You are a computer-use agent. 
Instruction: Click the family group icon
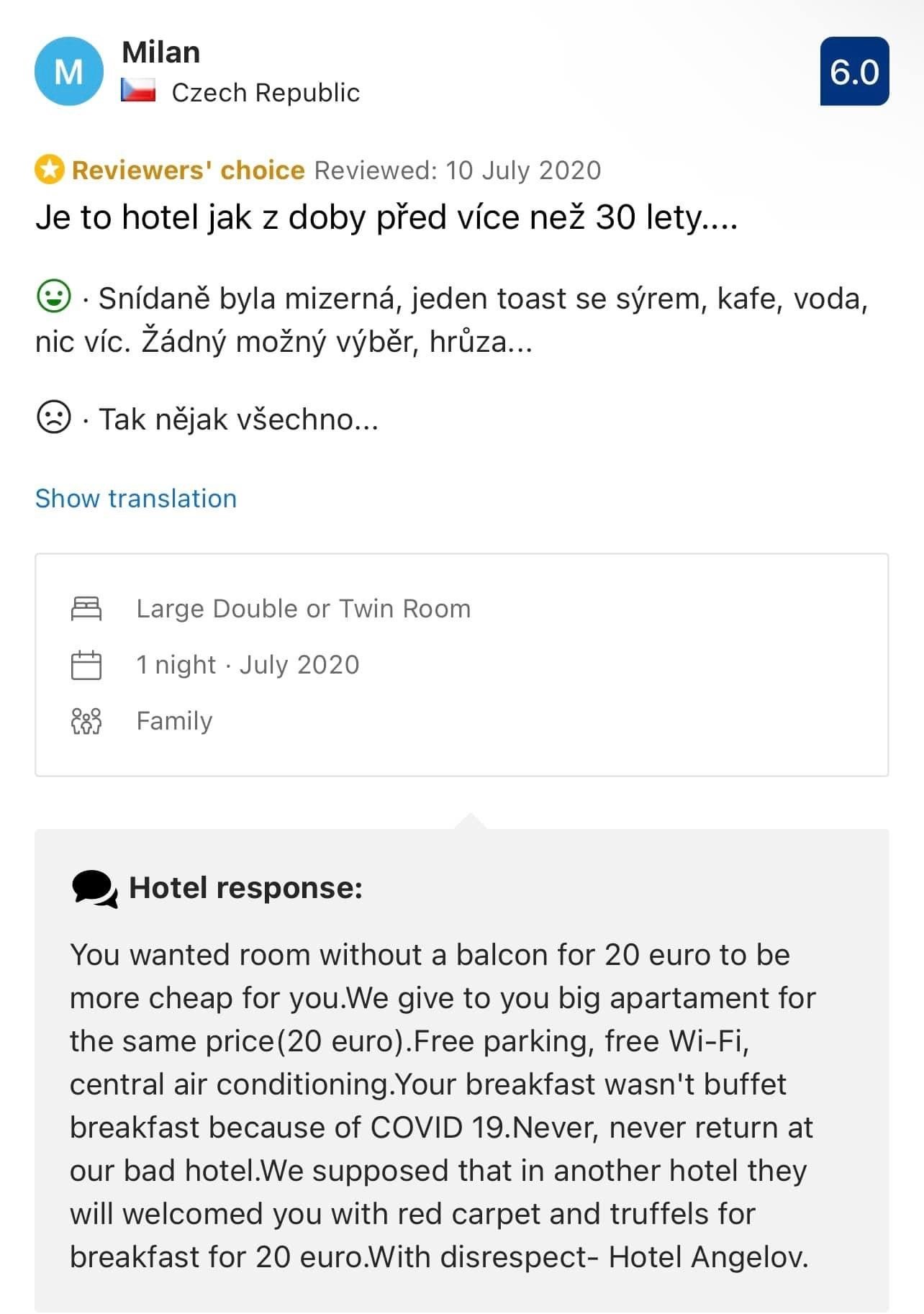tap(86, 721)
